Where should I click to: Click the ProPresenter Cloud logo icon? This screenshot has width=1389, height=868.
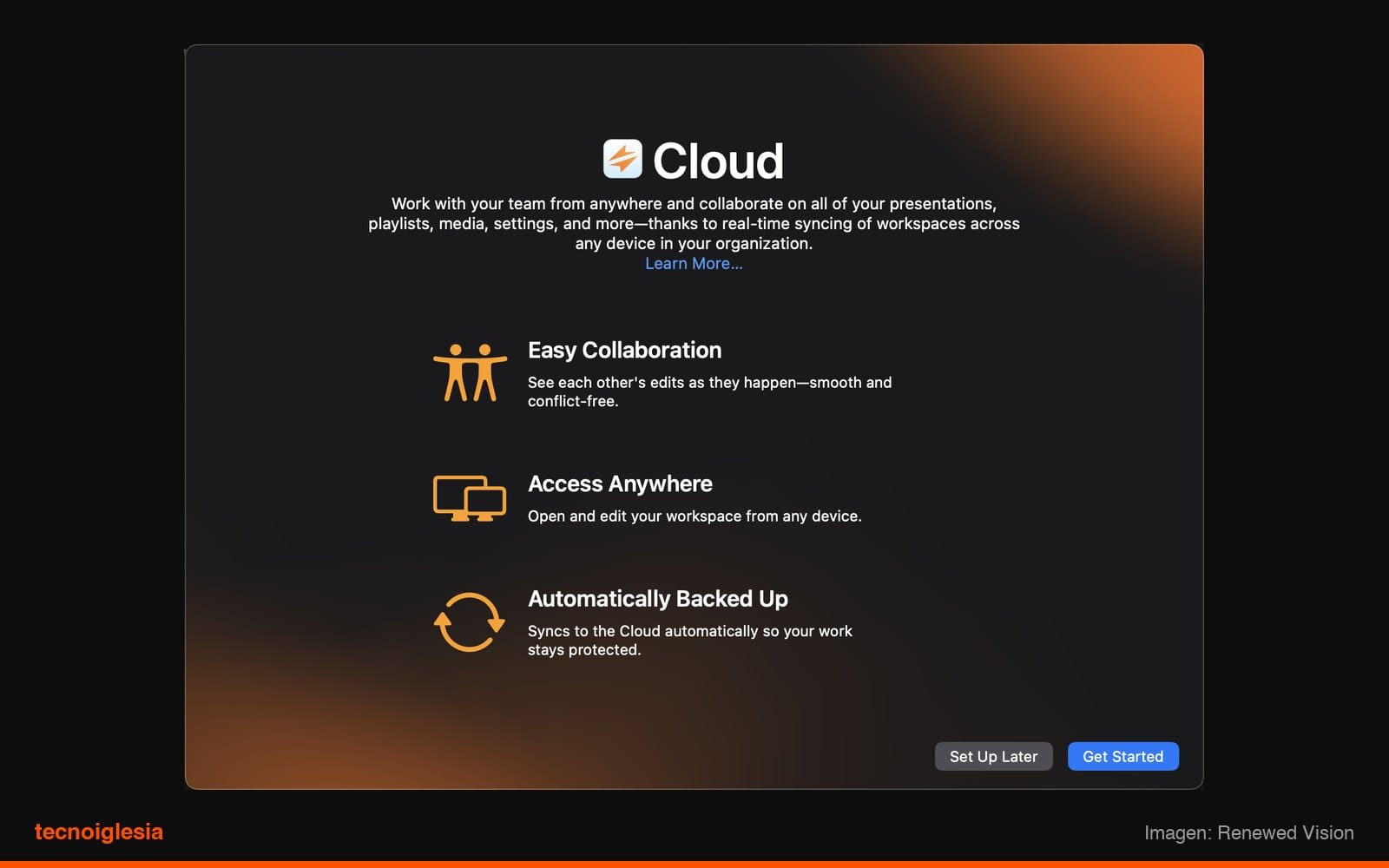pyautogui.click(x=622, y=159)
